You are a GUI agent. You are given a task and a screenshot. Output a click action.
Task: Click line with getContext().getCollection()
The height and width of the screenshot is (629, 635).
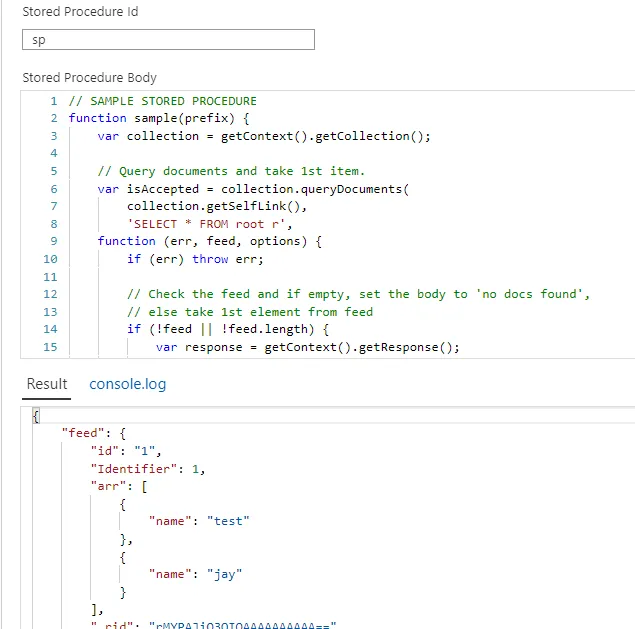(264, 136)
